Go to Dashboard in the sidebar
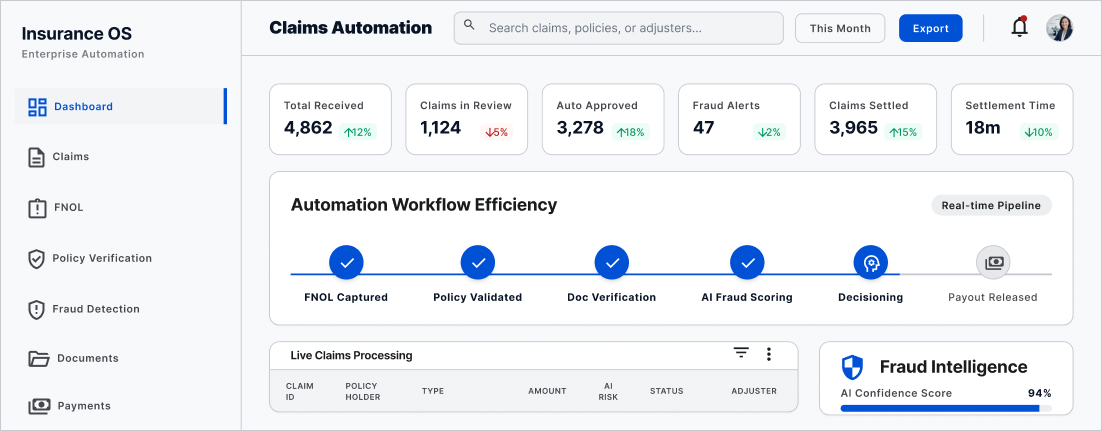 tap(121, 106)
